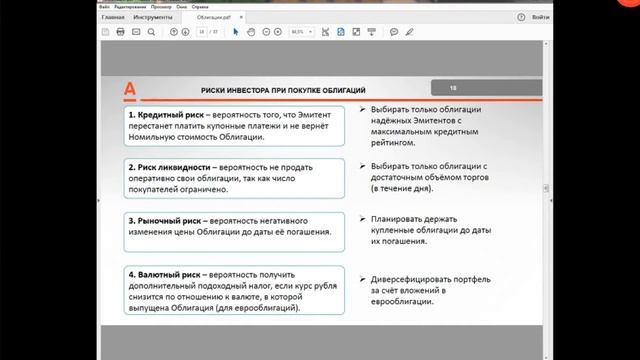Click the Save file icon

pyautogui.click(x=106, y=32)
